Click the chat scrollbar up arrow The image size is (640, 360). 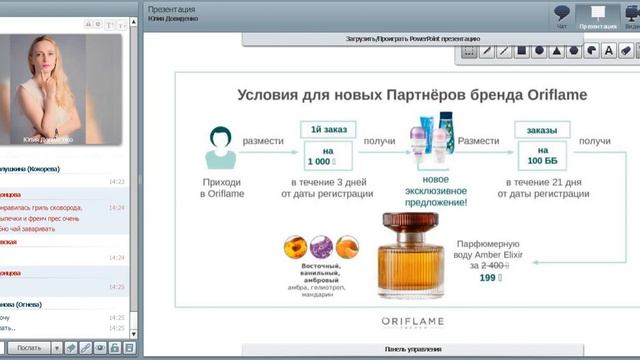tap(133, 21)
